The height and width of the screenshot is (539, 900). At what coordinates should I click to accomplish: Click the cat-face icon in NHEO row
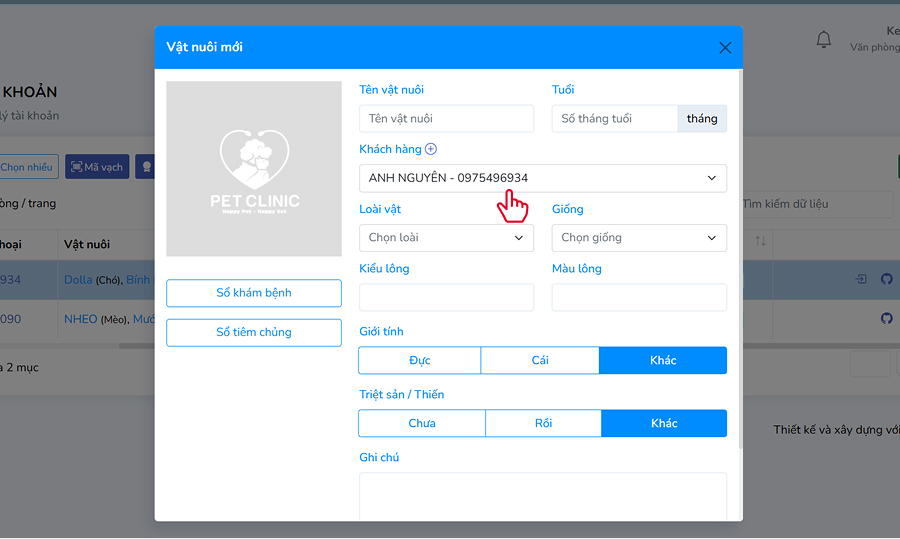point(886,319)
